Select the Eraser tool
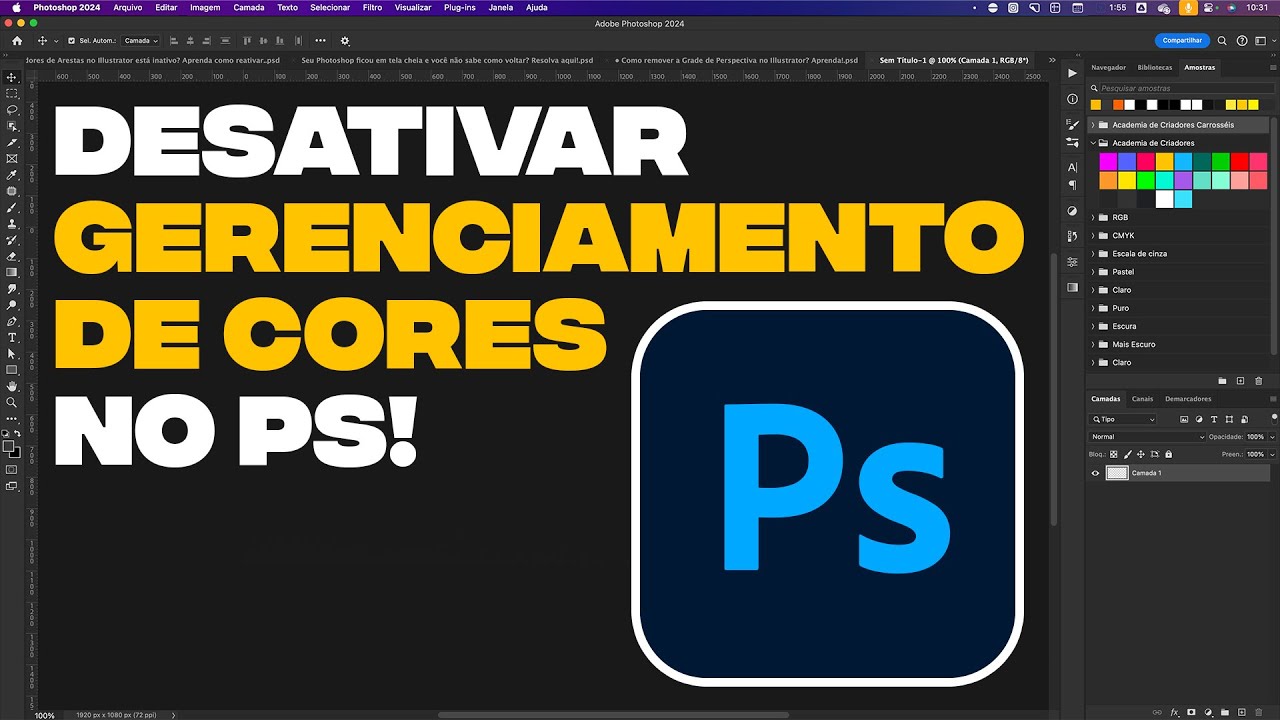This screenshot has height=720, width=1280. click(x=12, y=256)
